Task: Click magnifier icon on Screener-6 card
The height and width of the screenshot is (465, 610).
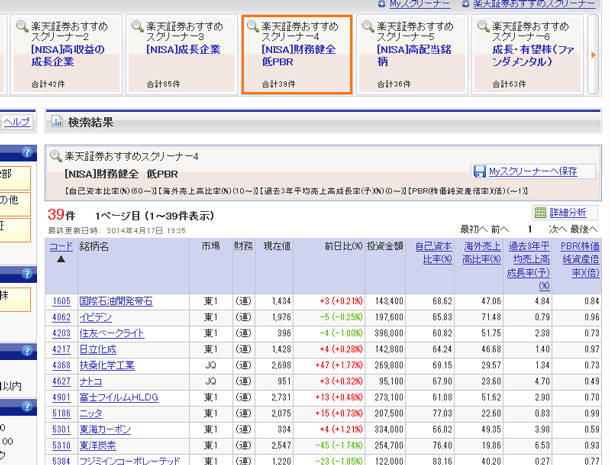Action: pos(483,26)
